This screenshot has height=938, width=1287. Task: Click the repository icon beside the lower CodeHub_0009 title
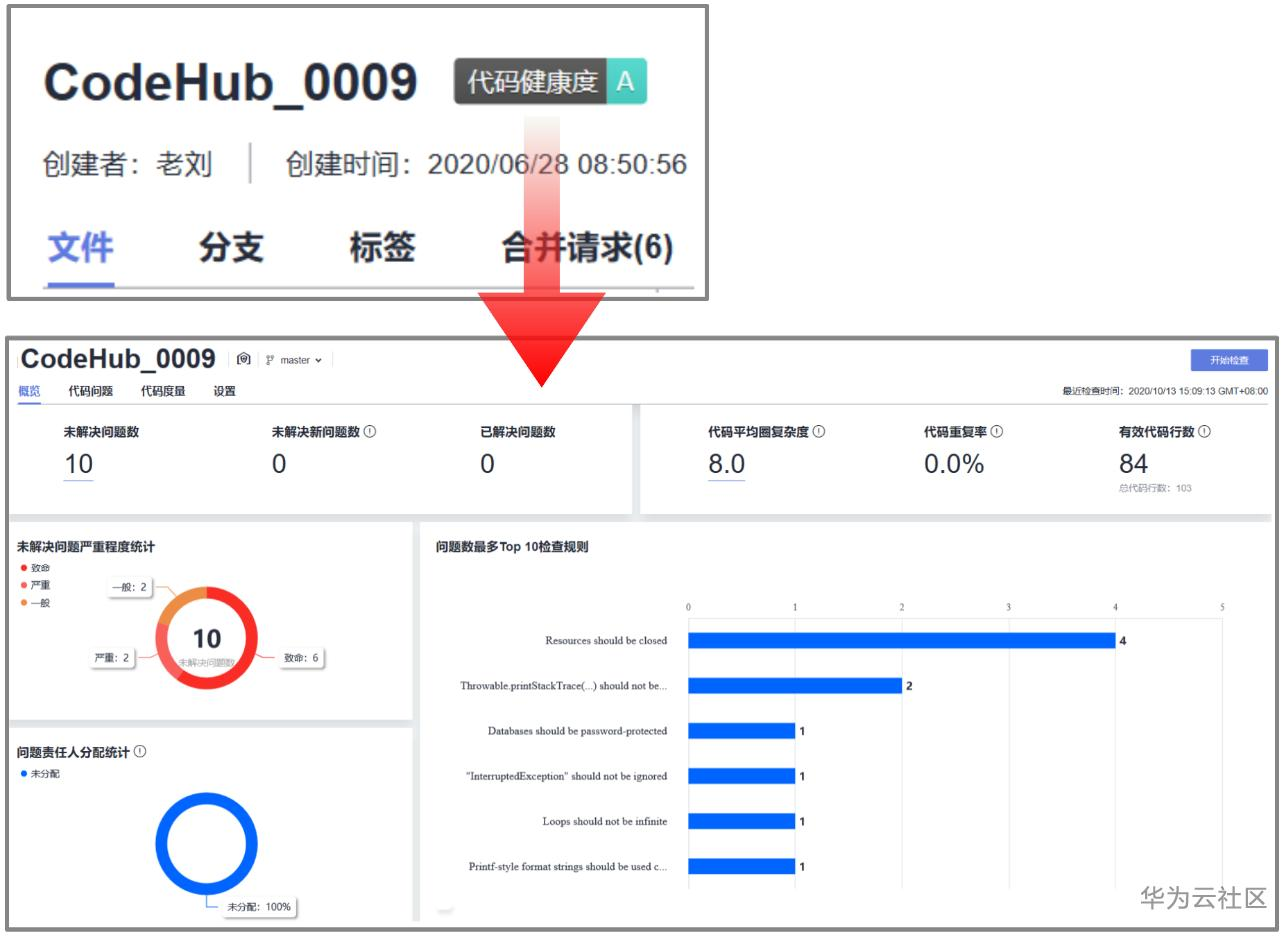(244, 359)
